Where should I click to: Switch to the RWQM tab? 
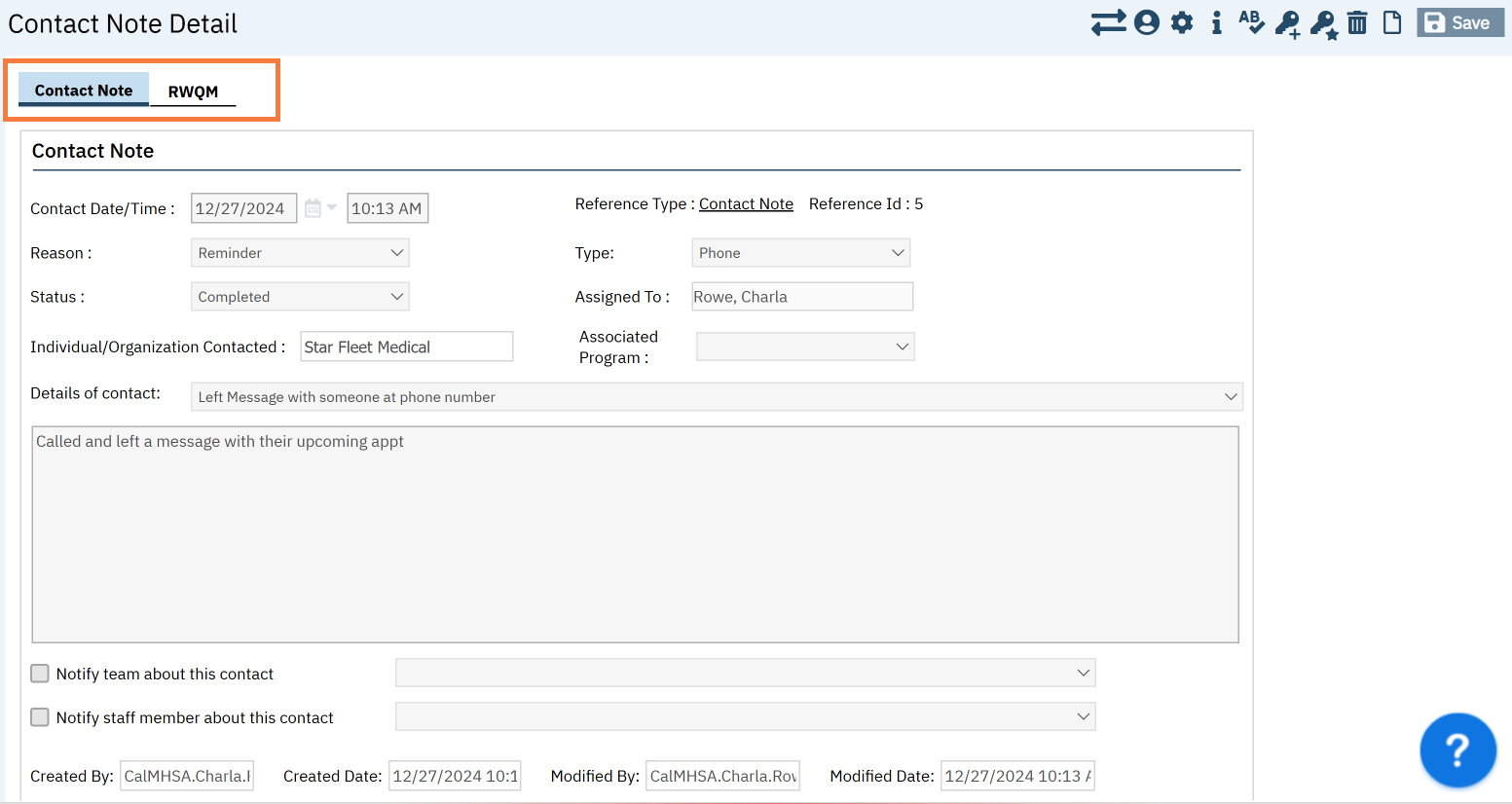click(193, 91)
